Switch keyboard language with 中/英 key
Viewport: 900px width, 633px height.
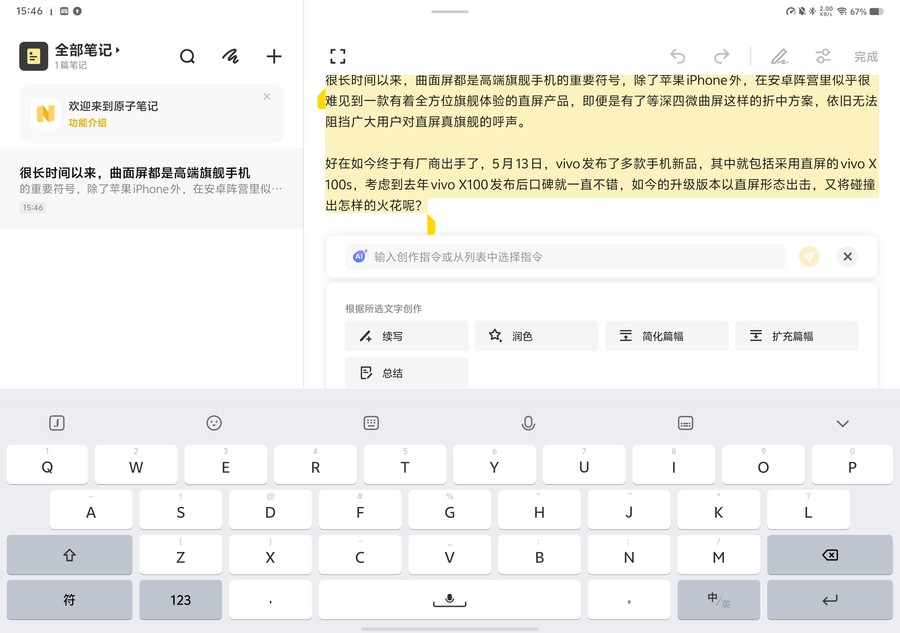tap(718, 600)
